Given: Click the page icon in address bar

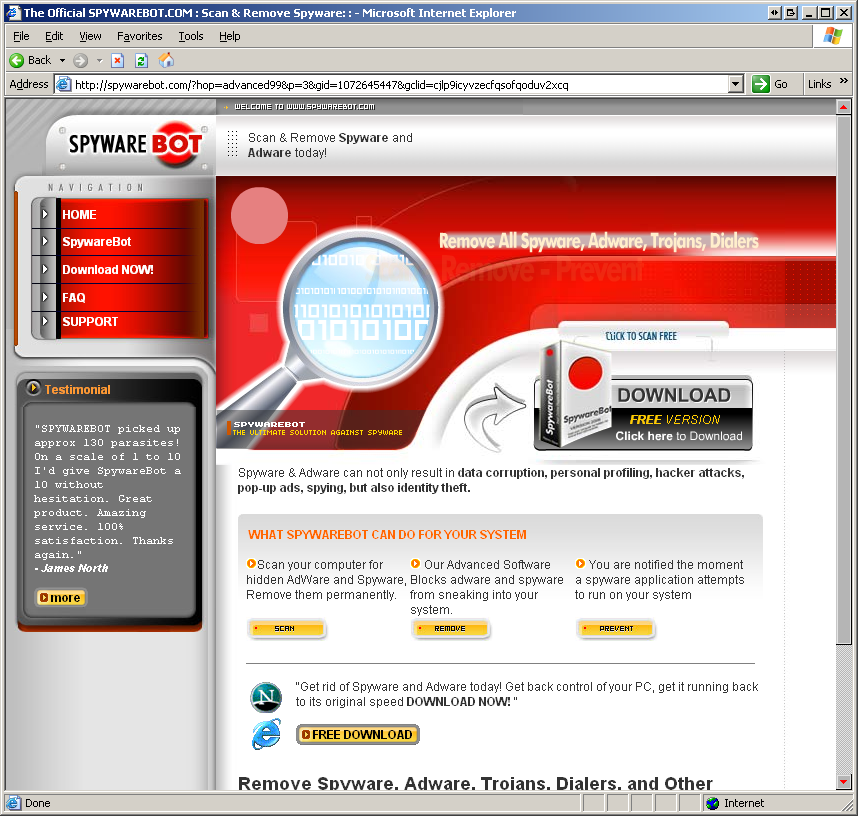Looking at the screenshot, I should [64, 84].
